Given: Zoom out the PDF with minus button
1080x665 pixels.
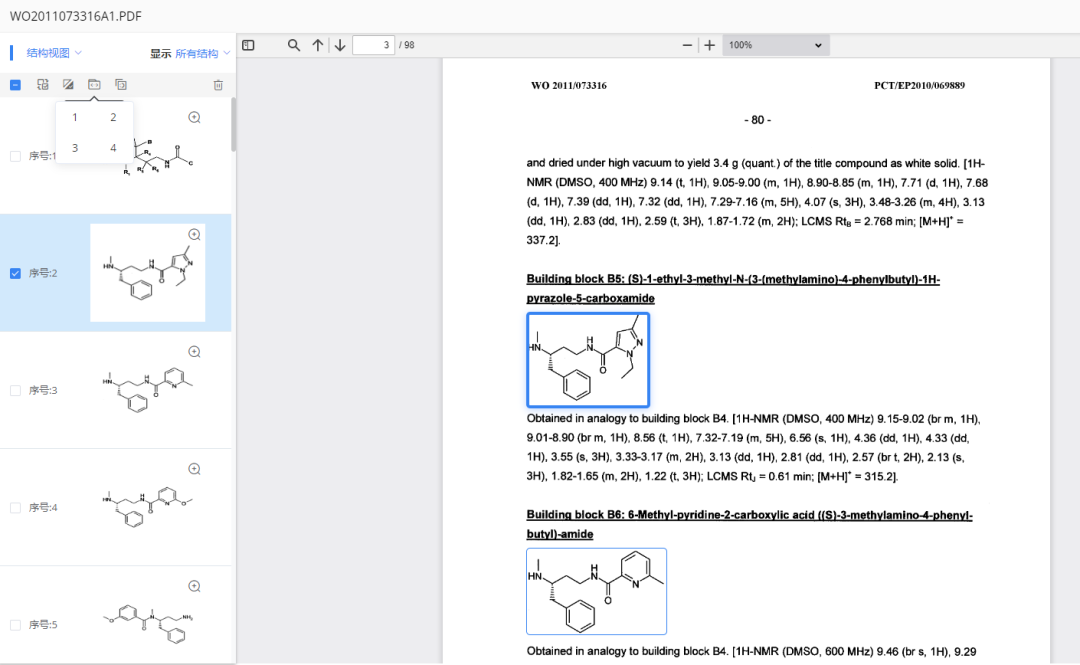Looking at the screenshot, I should 687,45.
